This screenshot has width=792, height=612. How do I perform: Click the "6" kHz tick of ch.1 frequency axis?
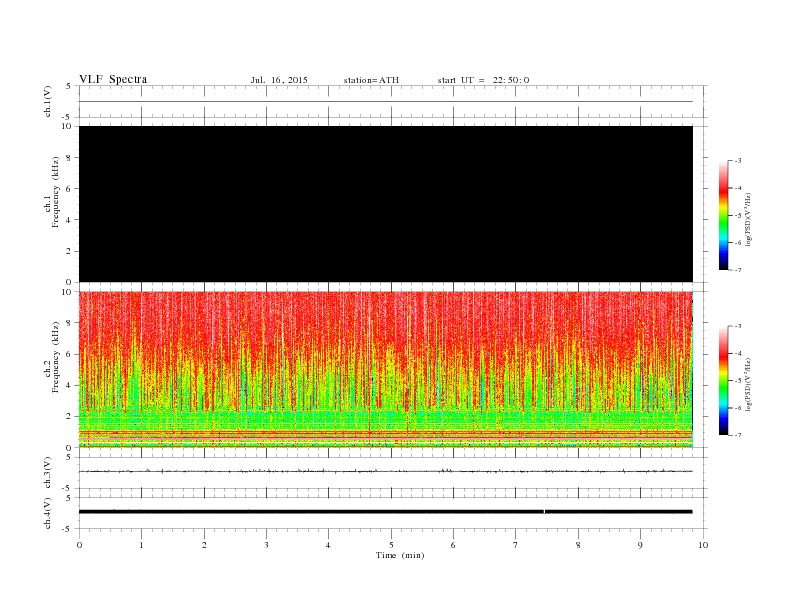coord(69,189)
